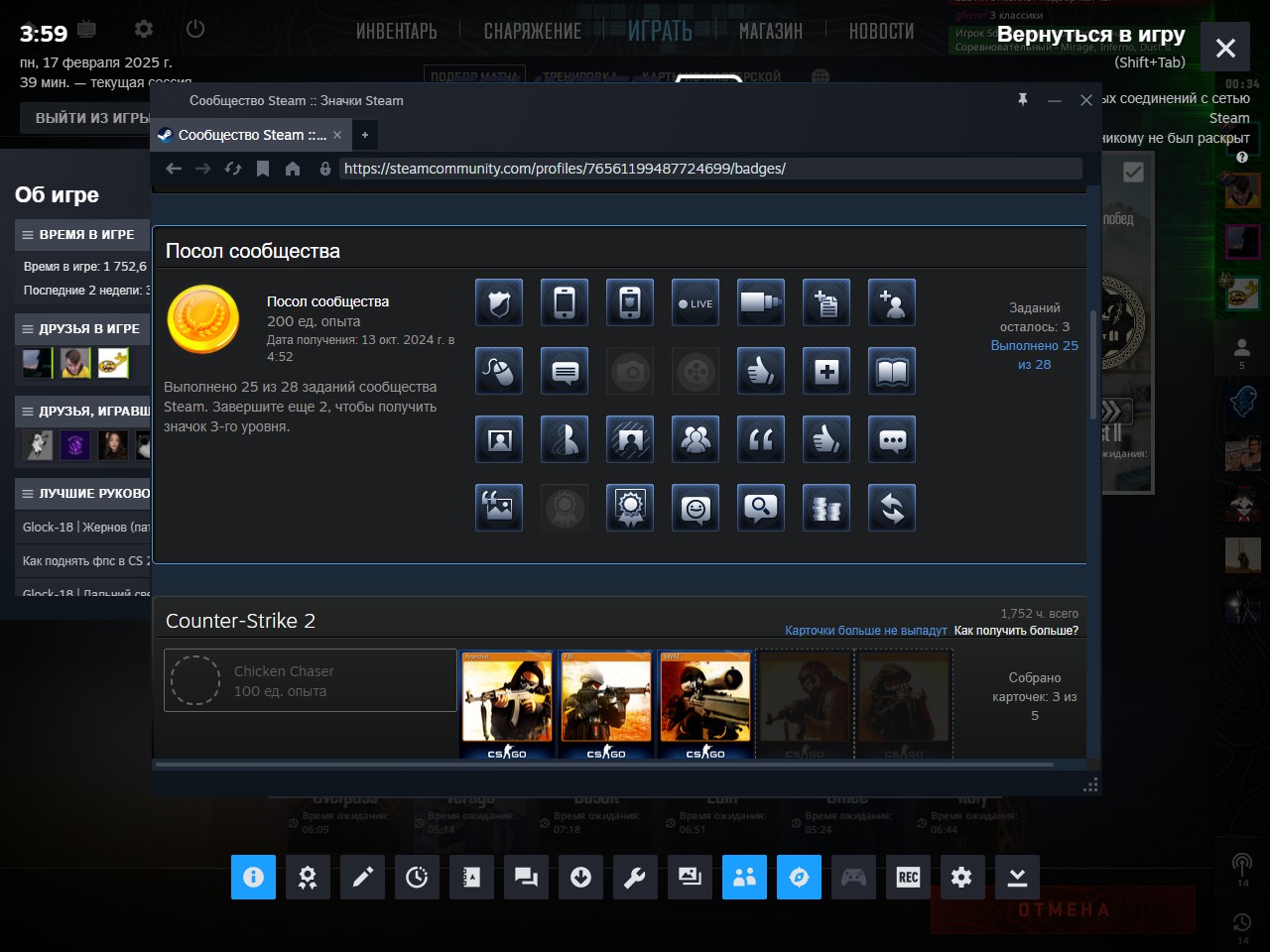
Task: Pin the overlay browser window
Action: tap(1023, 99)
